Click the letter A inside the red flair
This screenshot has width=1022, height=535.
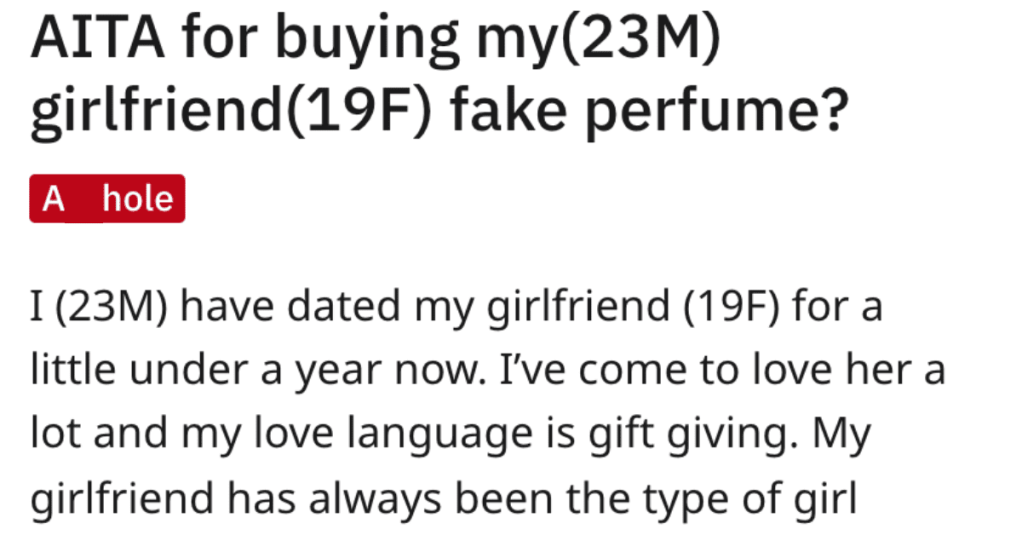point(53,199)
